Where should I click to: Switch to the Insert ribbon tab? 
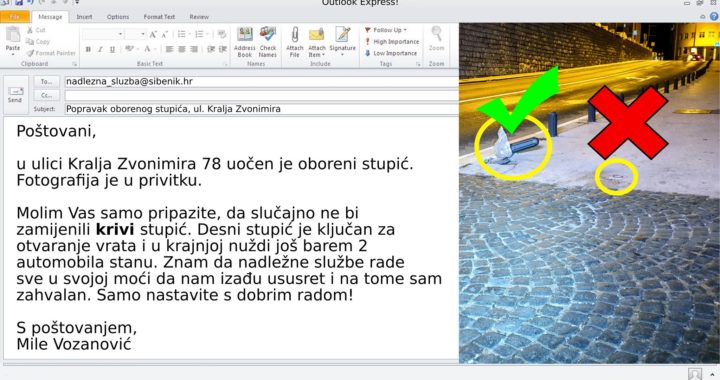pos(84,17)
